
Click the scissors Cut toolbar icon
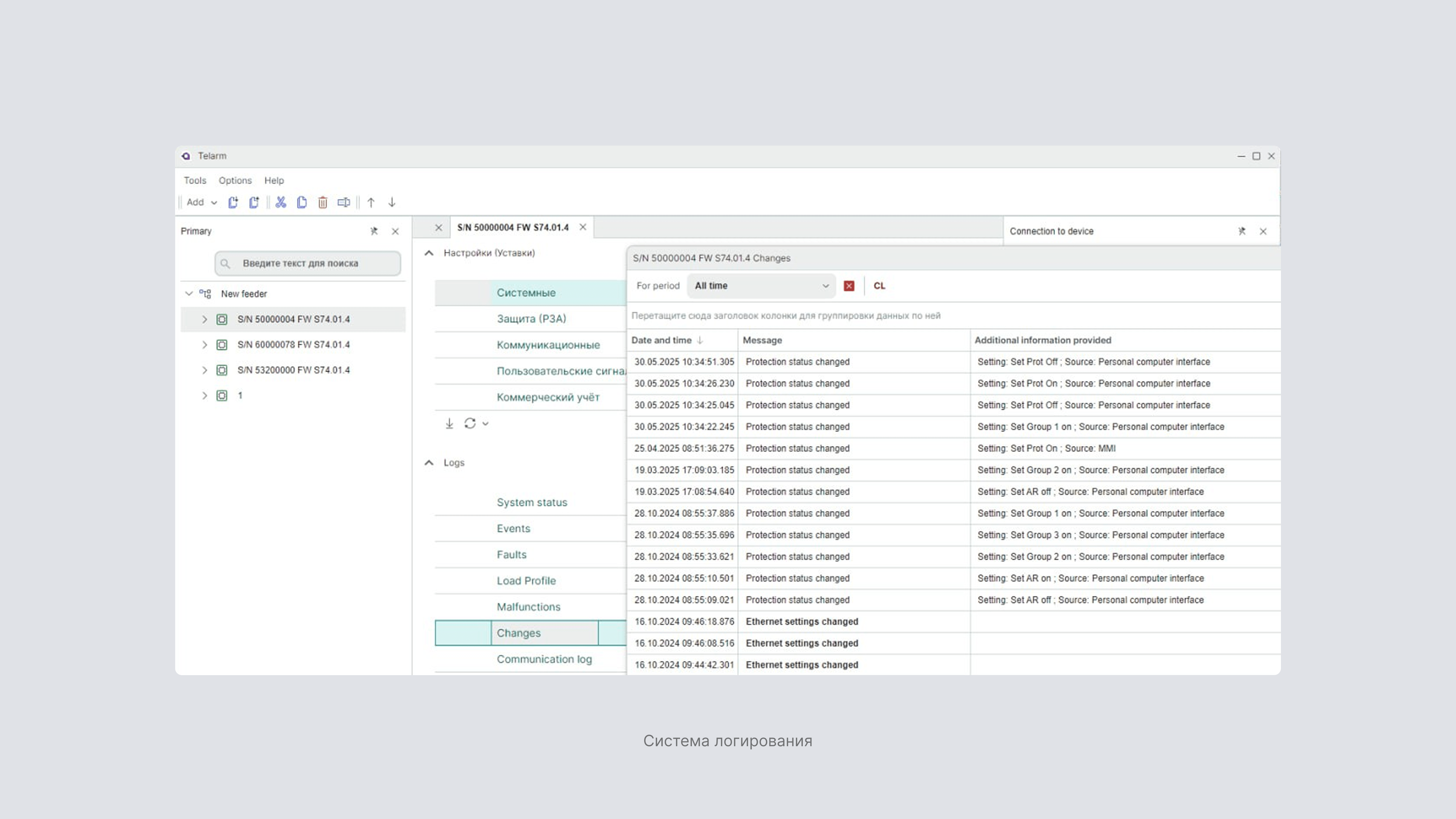pyautogui.click(x=280, y=202)
